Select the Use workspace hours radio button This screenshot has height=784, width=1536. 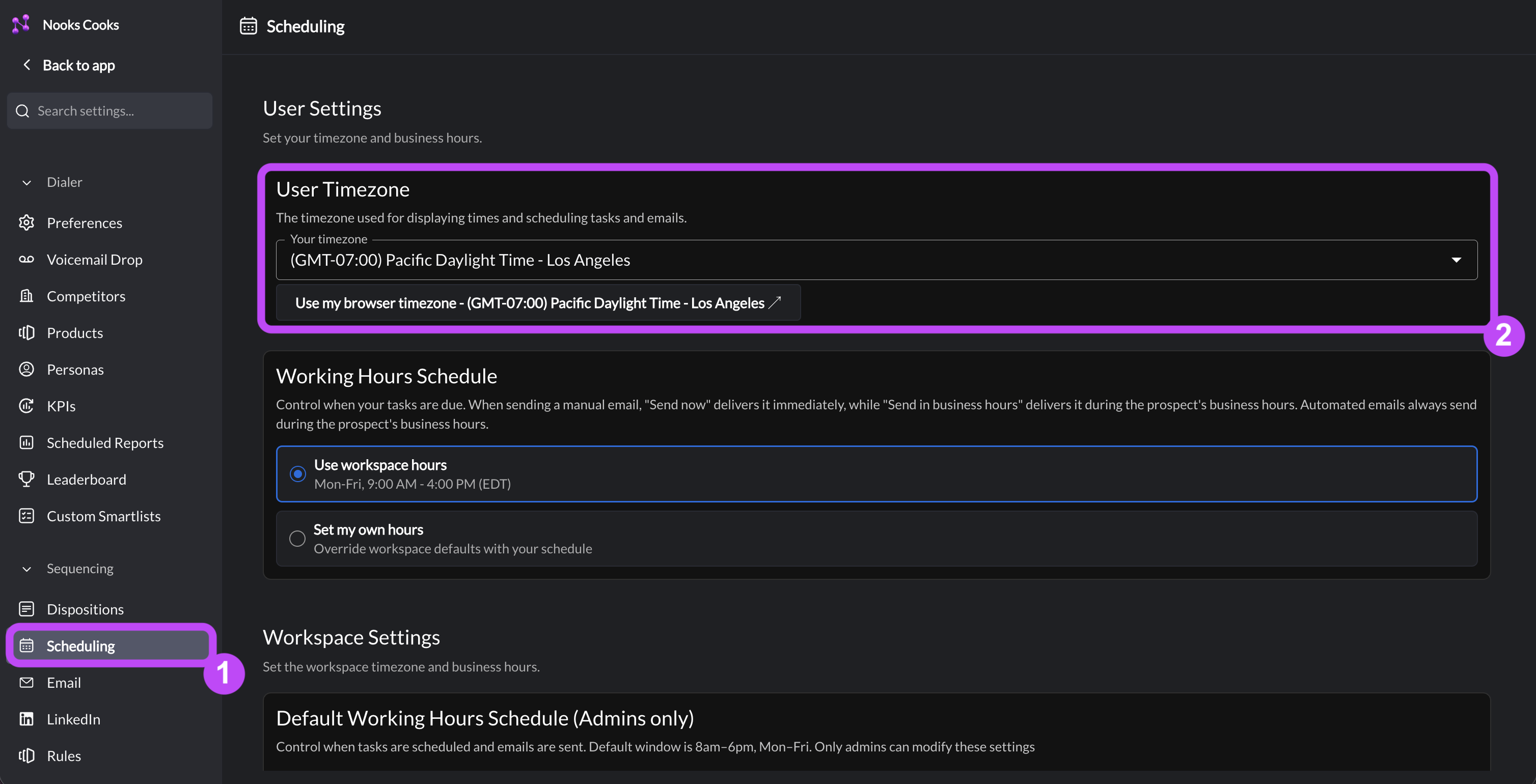pos(297,474)
